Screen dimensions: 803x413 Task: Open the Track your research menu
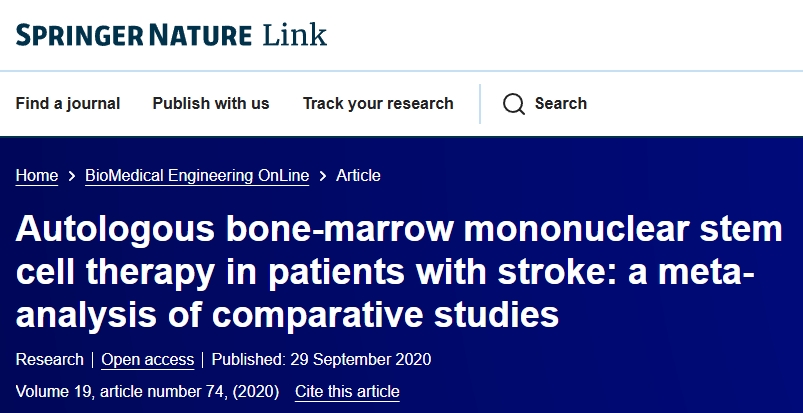point(378,104)
